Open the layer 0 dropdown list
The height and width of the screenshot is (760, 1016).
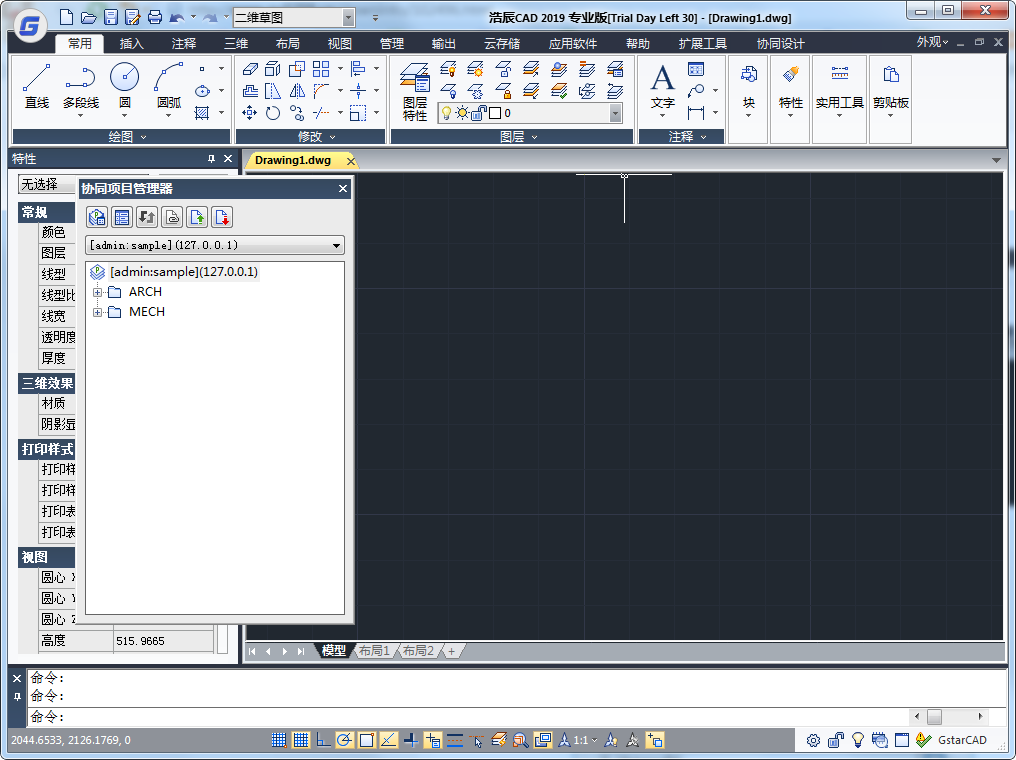(615, 113)
